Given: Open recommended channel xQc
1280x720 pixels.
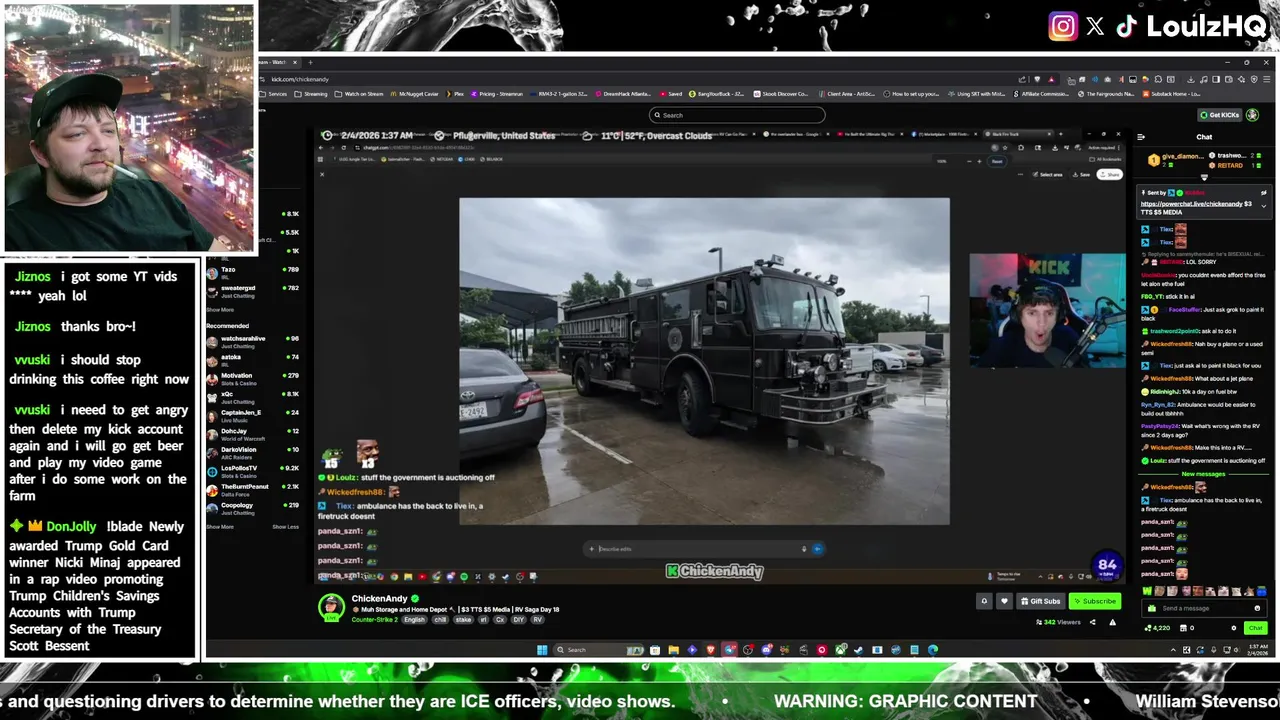Looking at the screenshot, I should (x=253, y=396).
